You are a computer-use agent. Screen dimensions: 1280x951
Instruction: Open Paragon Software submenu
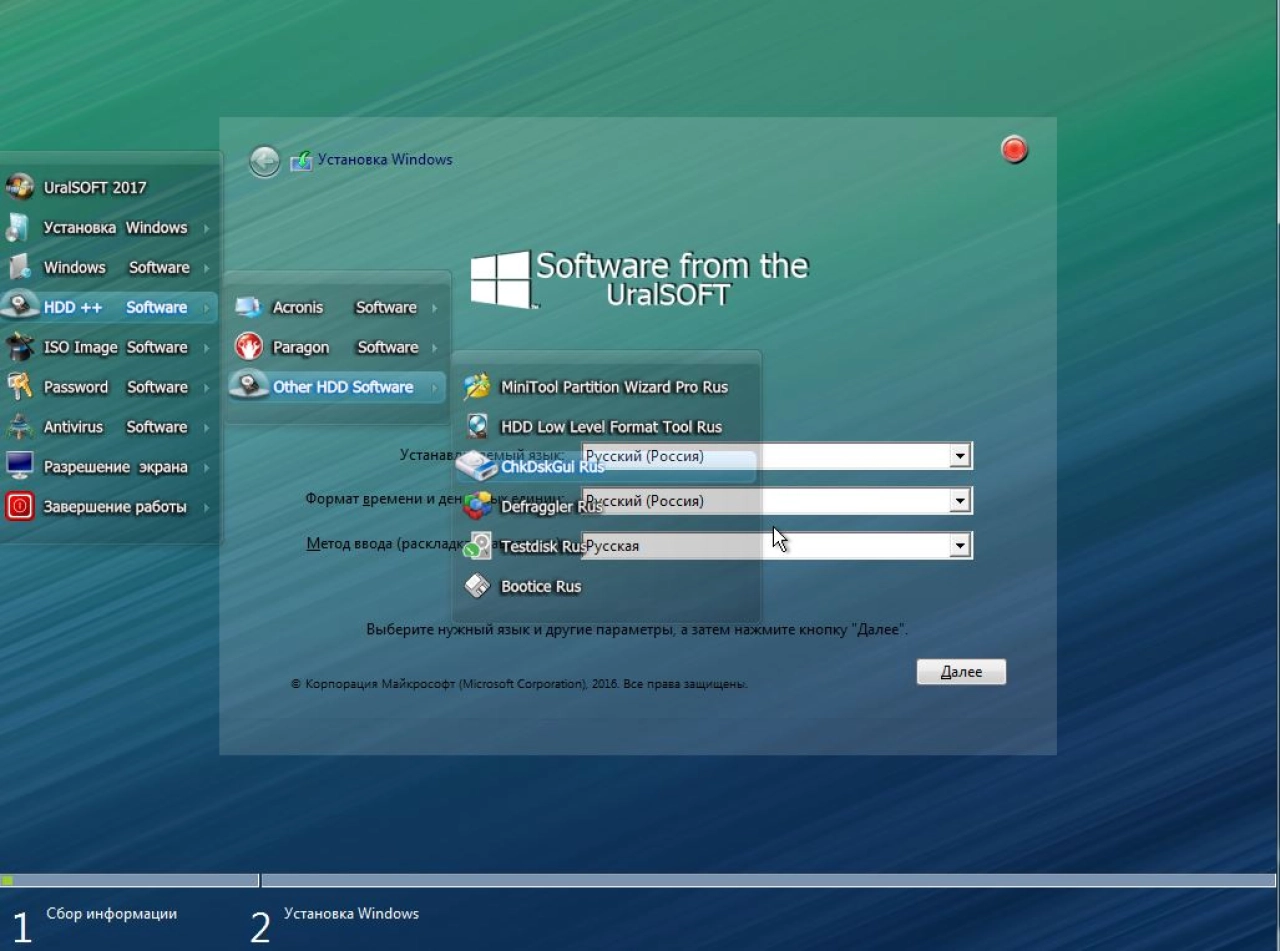(x=338, y=347)
